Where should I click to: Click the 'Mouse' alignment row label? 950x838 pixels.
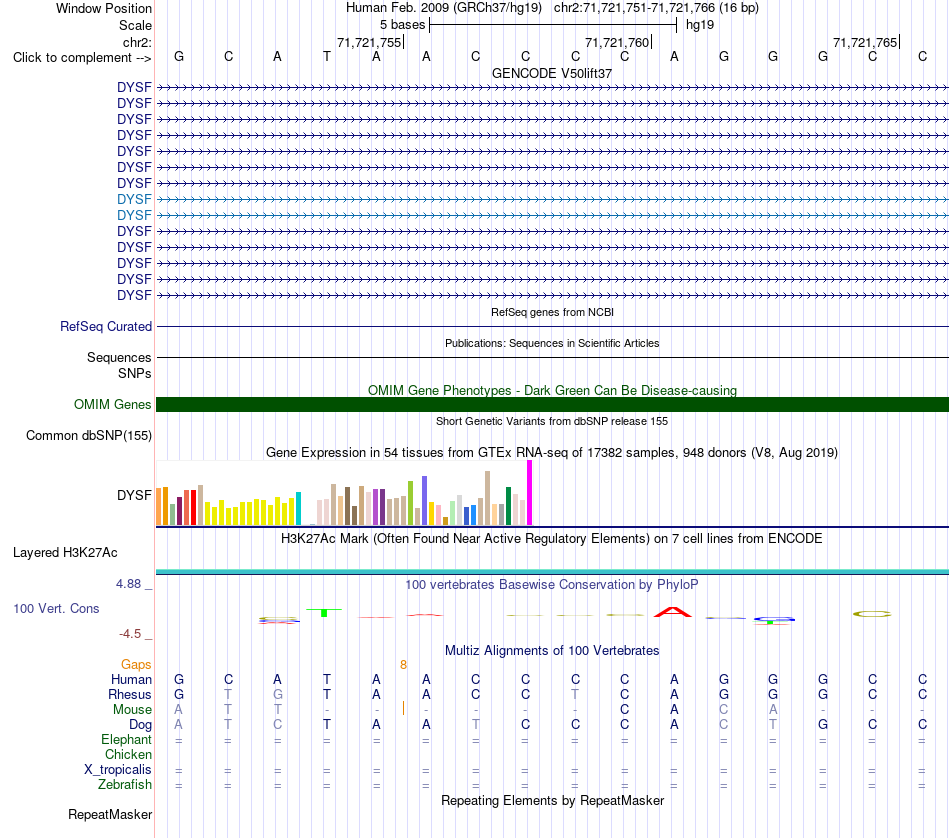132,710
